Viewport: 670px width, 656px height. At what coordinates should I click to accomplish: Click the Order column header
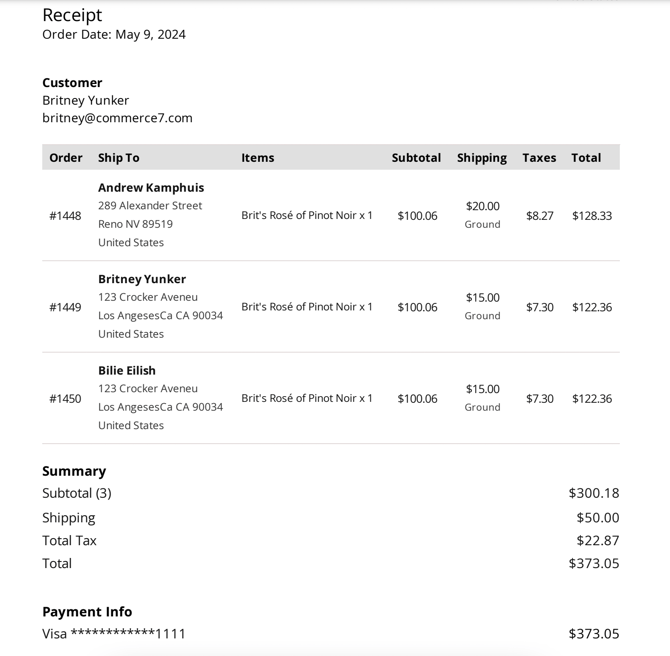pyautogui.click(x=66, y=158)
